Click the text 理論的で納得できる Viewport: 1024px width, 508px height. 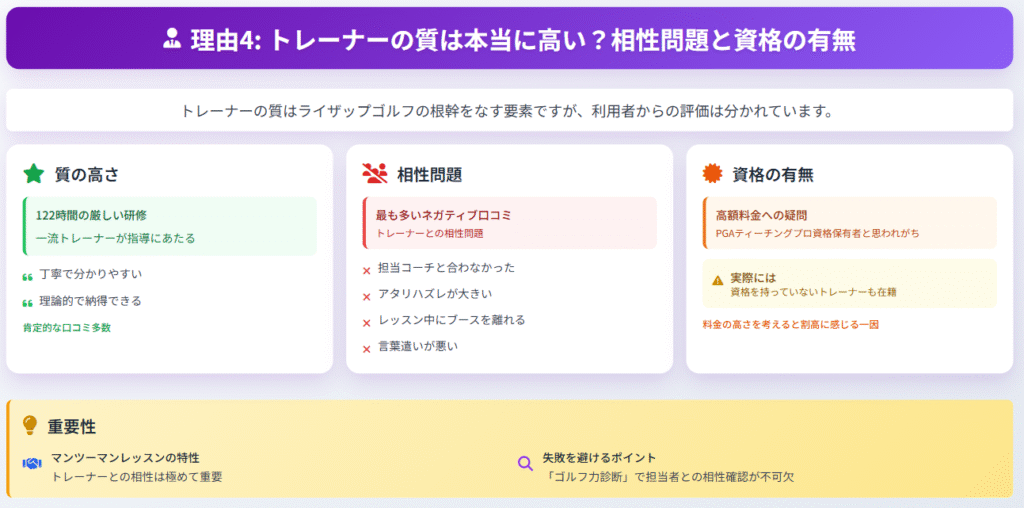coord(91,300)
